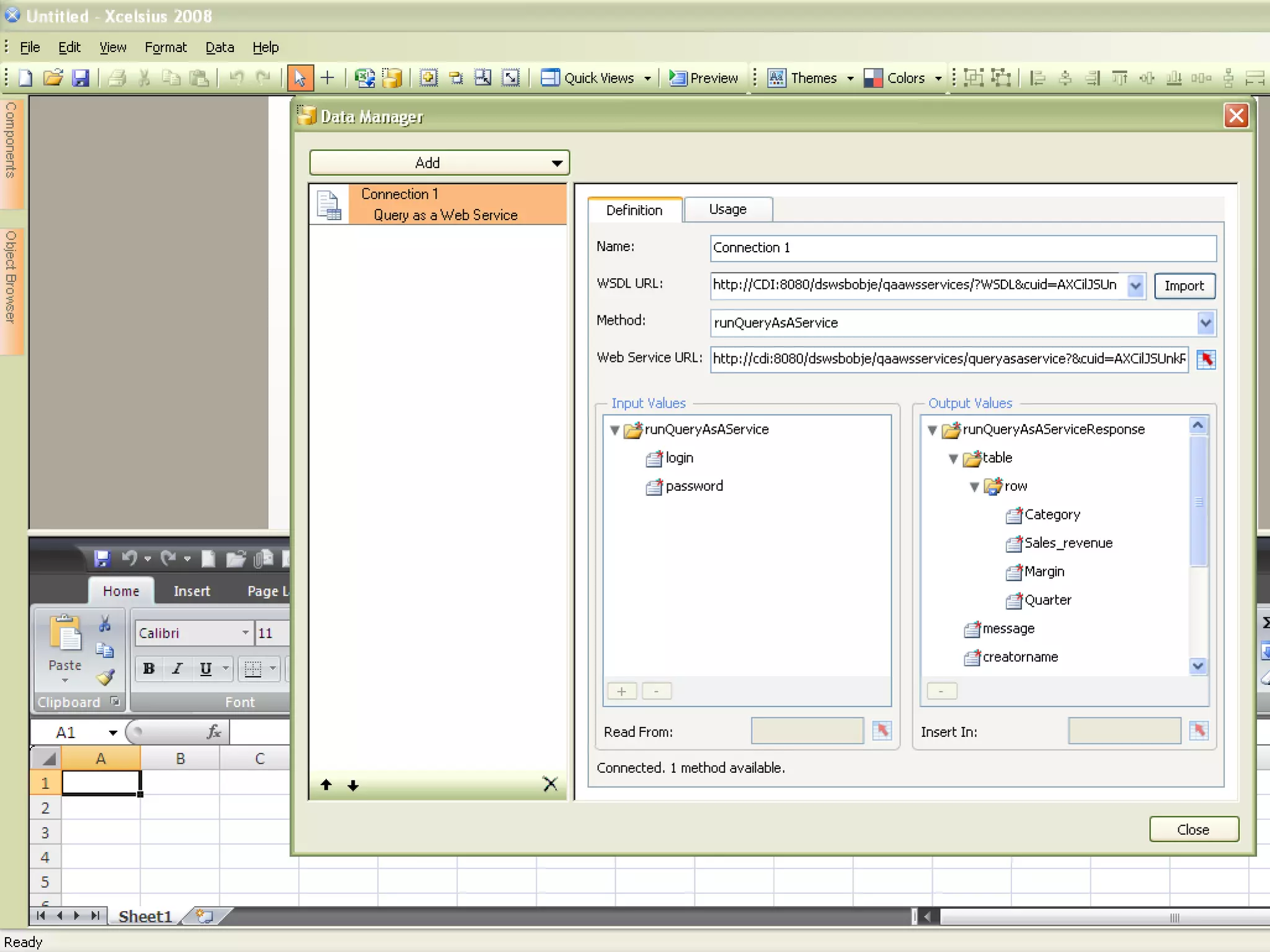Switch to Excel Insert ribbon tab

click(x=192, y=591)
